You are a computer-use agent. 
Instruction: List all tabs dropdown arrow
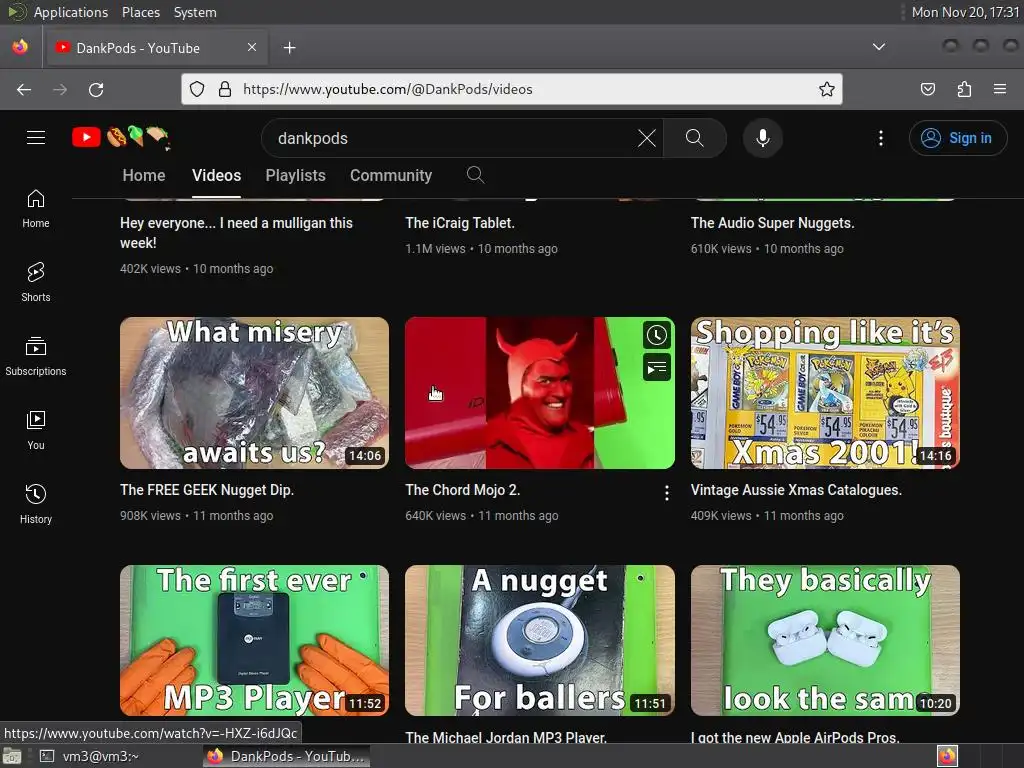pos(879,47)
